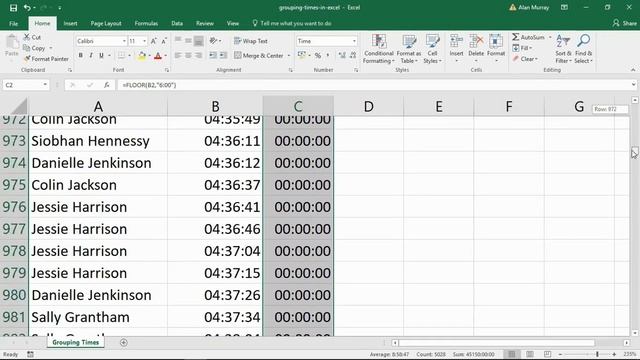Open Find & Select
The width and height of the screenshot is (640, 360).
[583, 49]
